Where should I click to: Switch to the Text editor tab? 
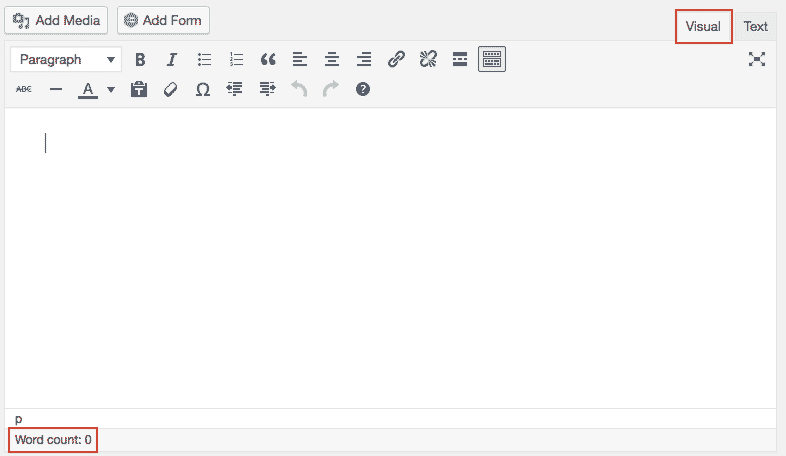(755, 27)
